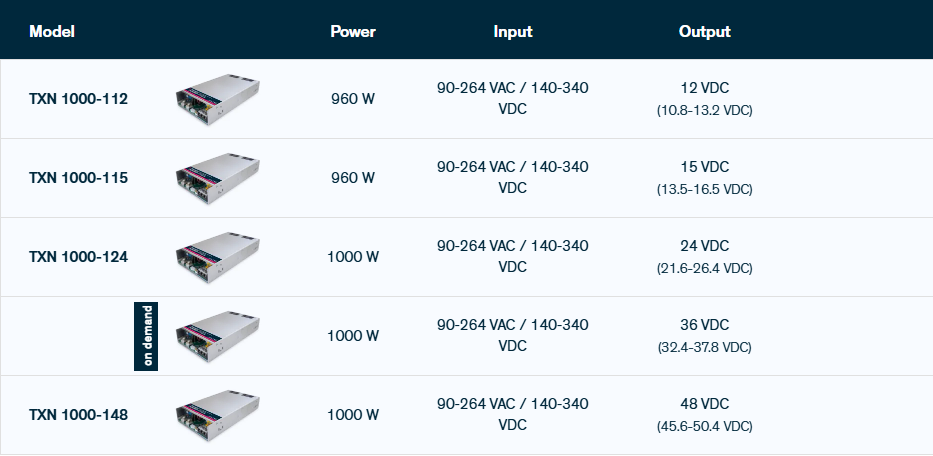Click the TXN 1000-112 model link
The width and height of the screenshot is (933, 456).
point(79,99)
